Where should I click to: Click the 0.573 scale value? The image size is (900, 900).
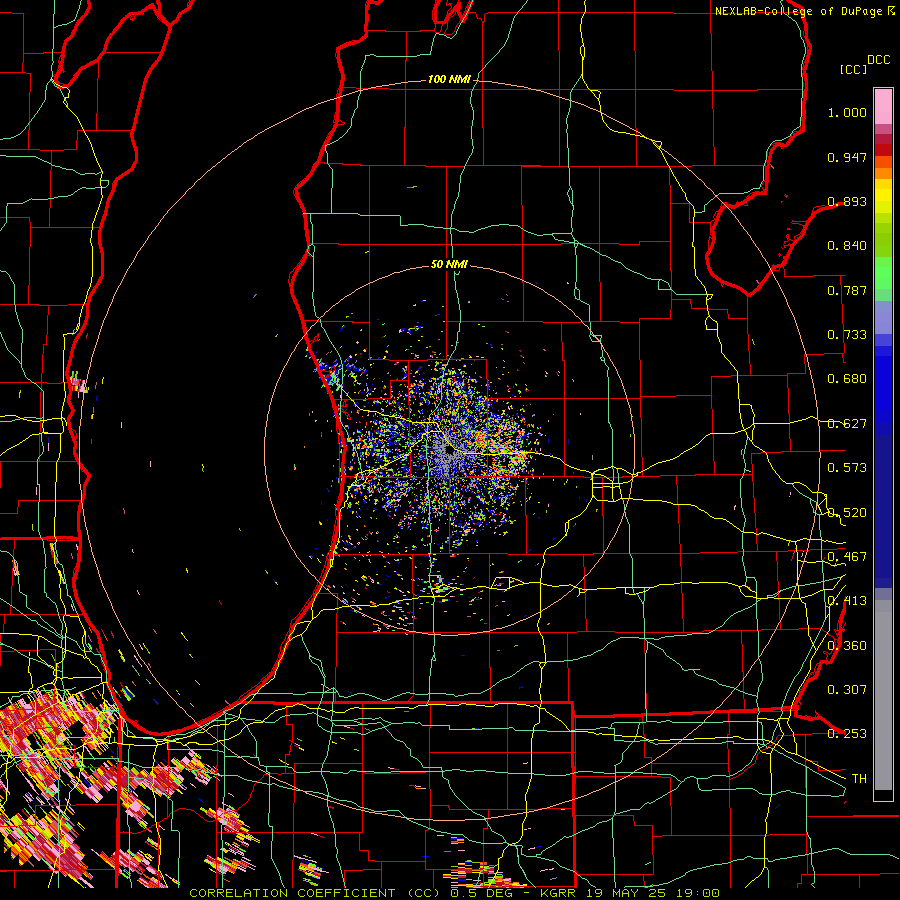[x=847, y=468]
